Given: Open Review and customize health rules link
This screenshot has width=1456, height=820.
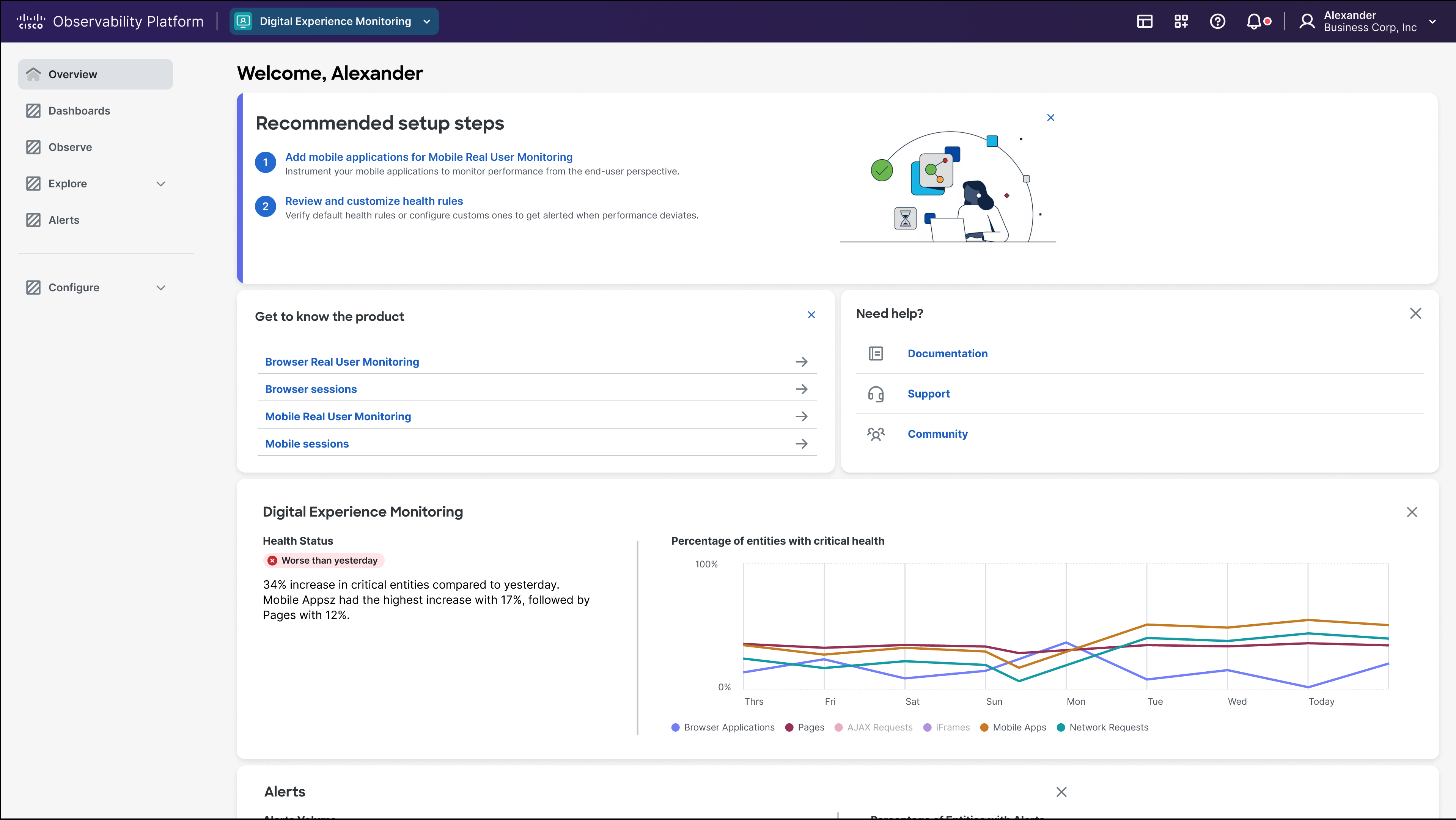Looking at the screenshot, I should 374,201.
